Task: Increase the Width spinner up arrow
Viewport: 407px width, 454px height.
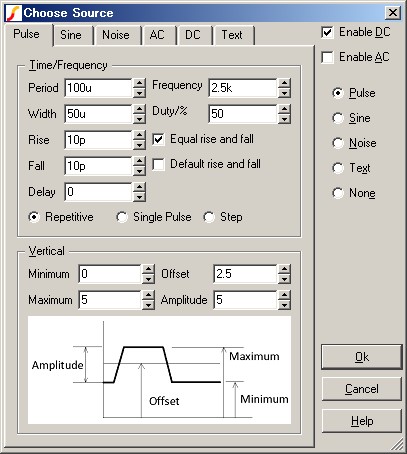Action: coord(139,109)
